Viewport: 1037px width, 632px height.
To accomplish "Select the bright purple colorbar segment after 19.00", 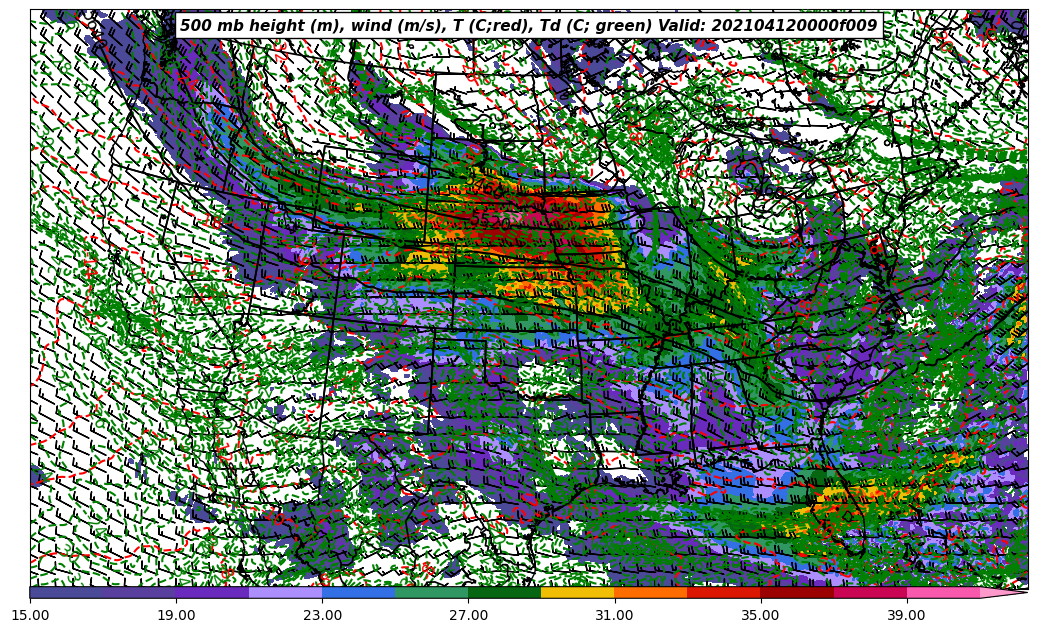I will (x=212, y=593).
